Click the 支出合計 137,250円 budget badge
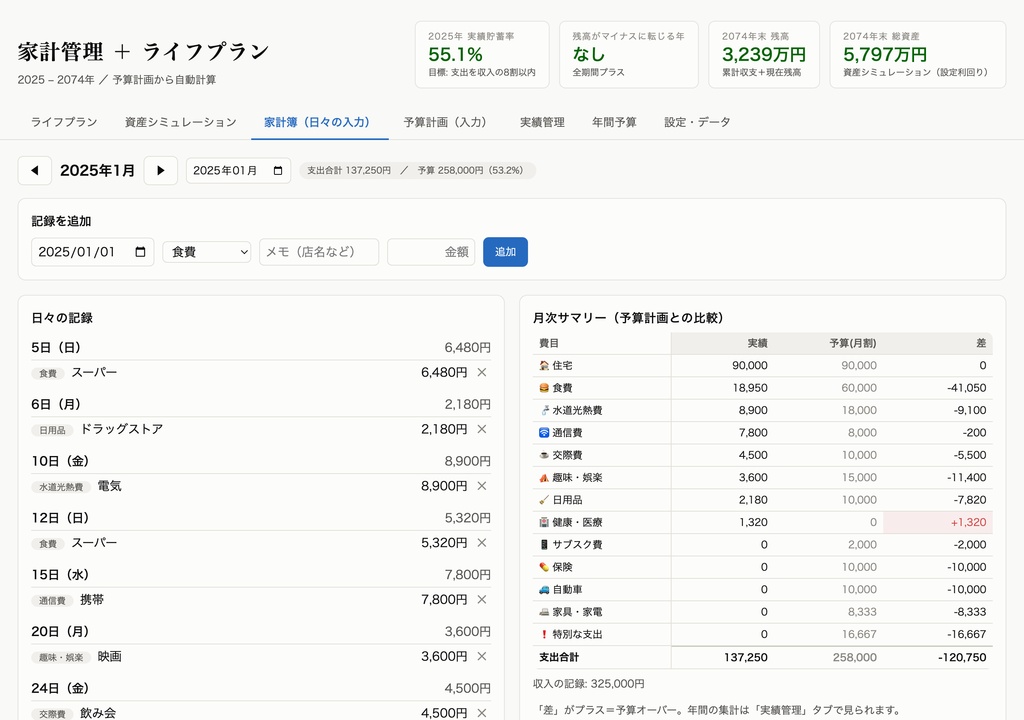This screenshot has width=1024, height=720. point(417,171)
